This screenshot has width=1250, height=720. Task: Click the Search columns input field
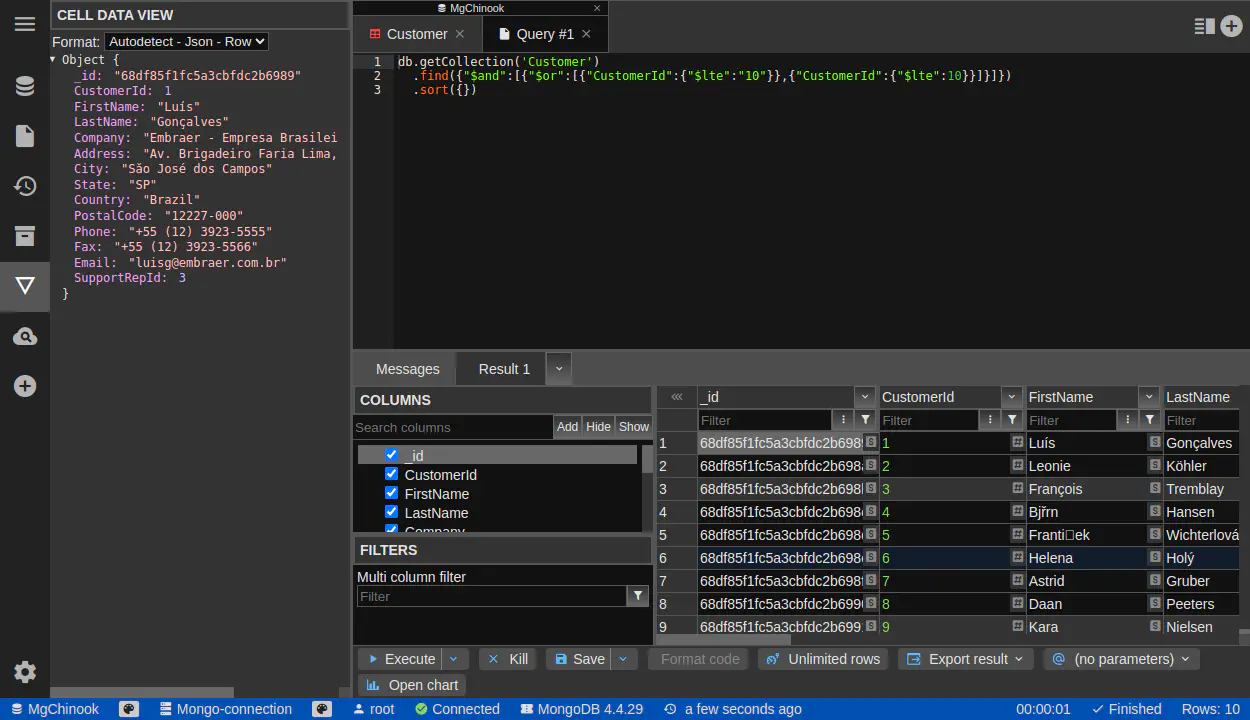pyautogui.click(x=452, y=427)
